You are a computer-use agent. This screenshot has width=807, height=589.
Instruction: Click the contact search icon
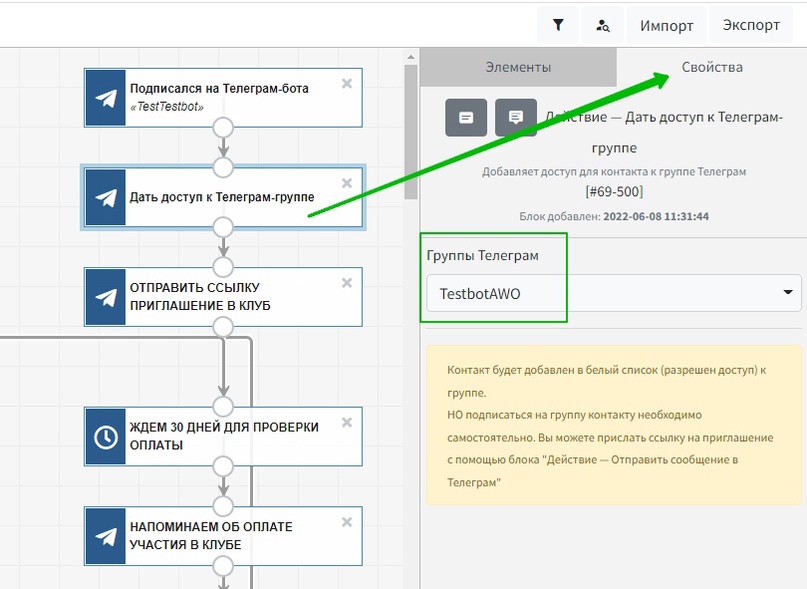pos(602,25)
